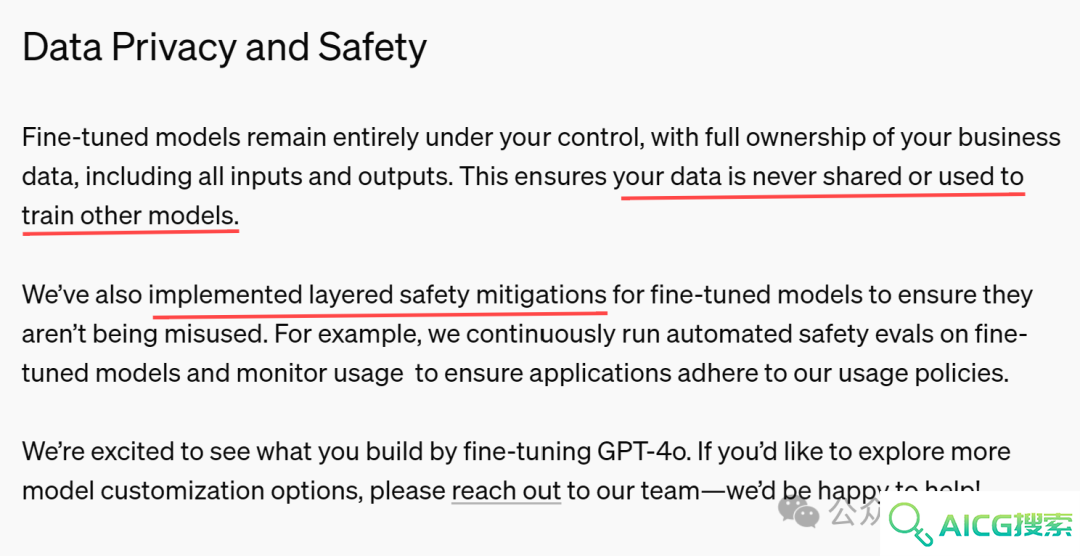Click underlined text "your data is never shared"
Image resolution: width=1080 pixels, height=556 pixels.
point(758,176)
